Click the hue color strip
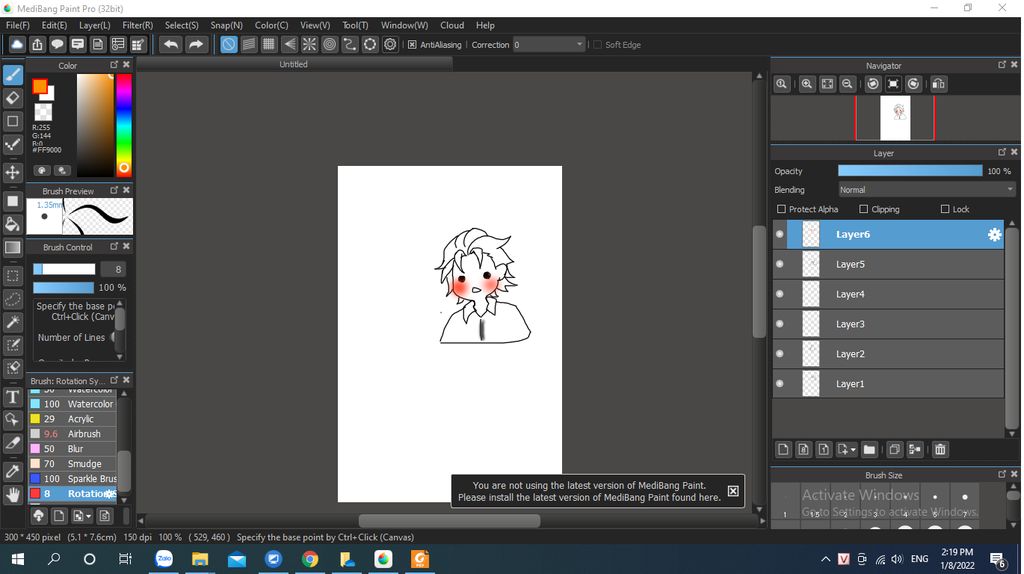The image size is (1024, 574). [x=123, y=125]
